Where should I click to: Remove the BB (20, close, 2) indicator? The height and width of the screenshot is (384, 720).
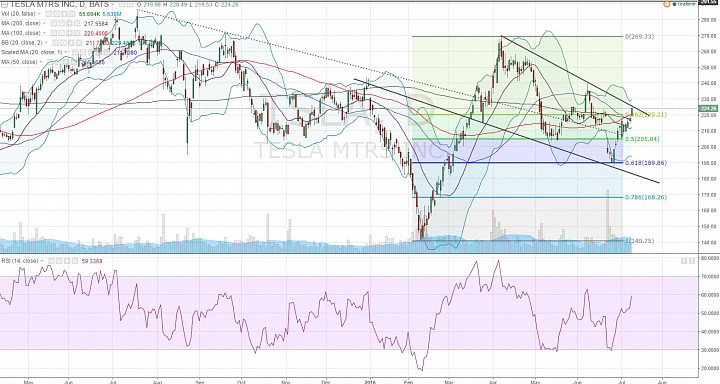coord(79,43)
